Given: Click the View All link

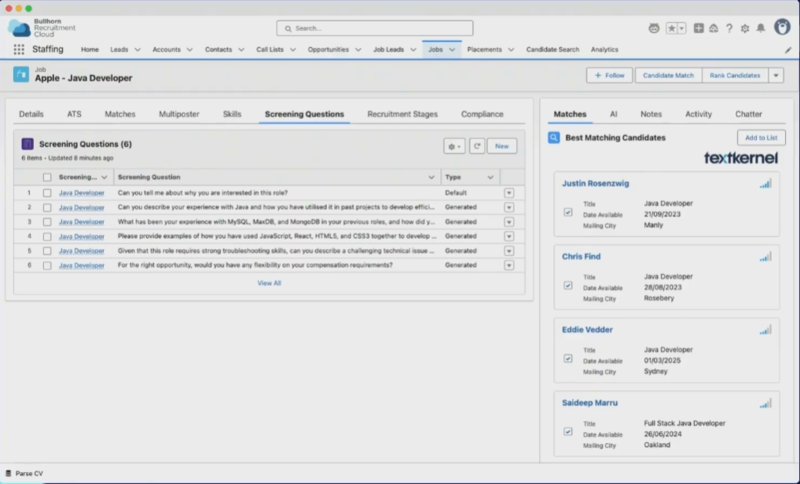Looking at the screenshot, I should click(269, 283).
